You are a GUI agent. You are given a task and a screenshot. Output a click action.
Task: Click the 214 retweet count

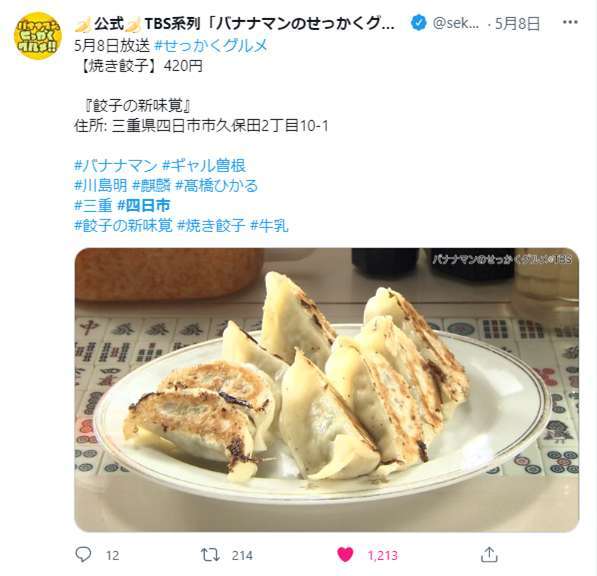242,555
